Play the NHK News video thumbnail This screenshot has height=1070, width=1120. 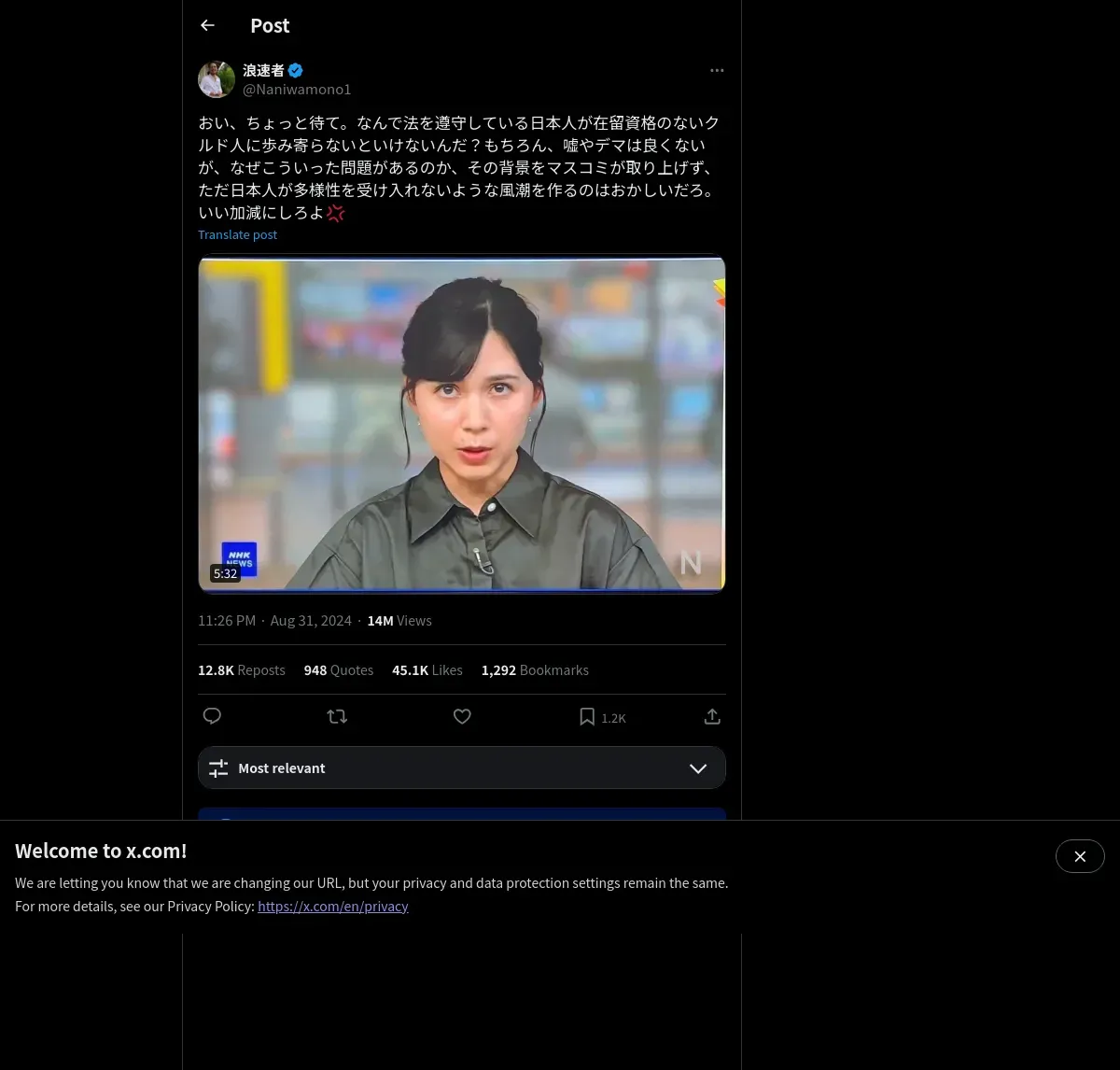tap(462, 424)
